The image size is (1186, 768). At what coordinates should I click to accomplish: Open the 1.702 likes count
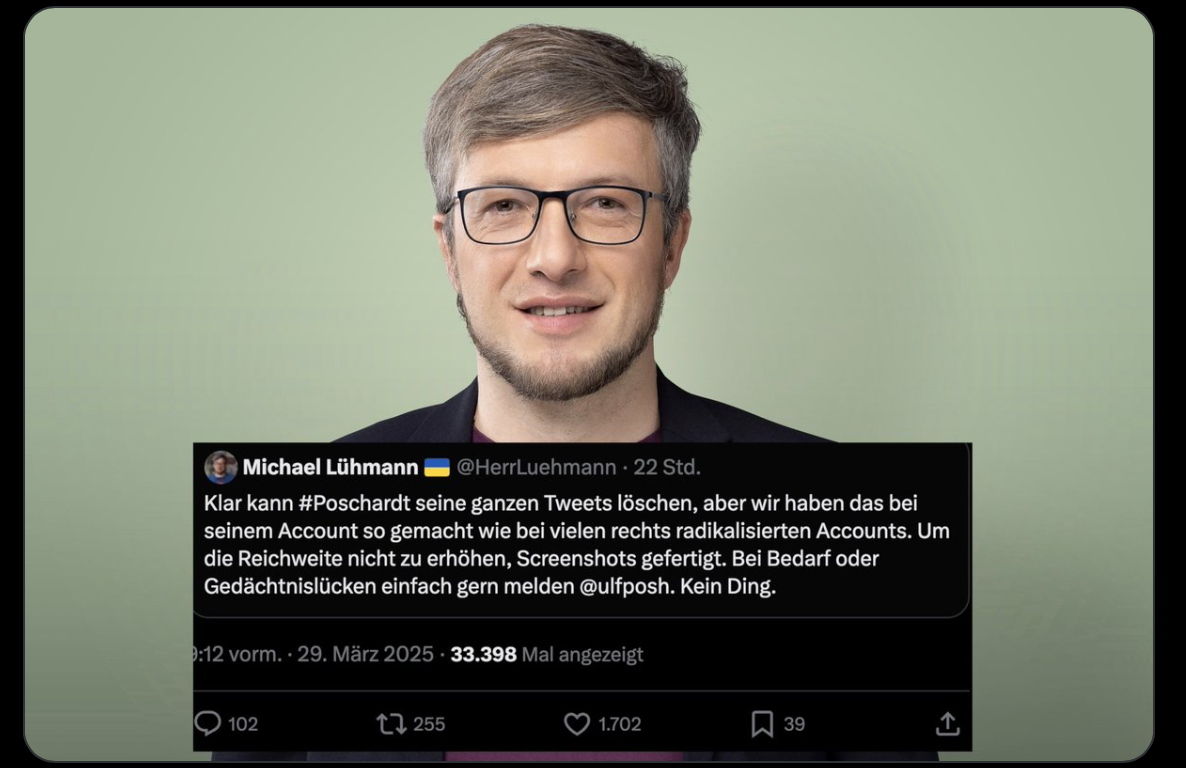pyautogui.click(x=619, y=724)
